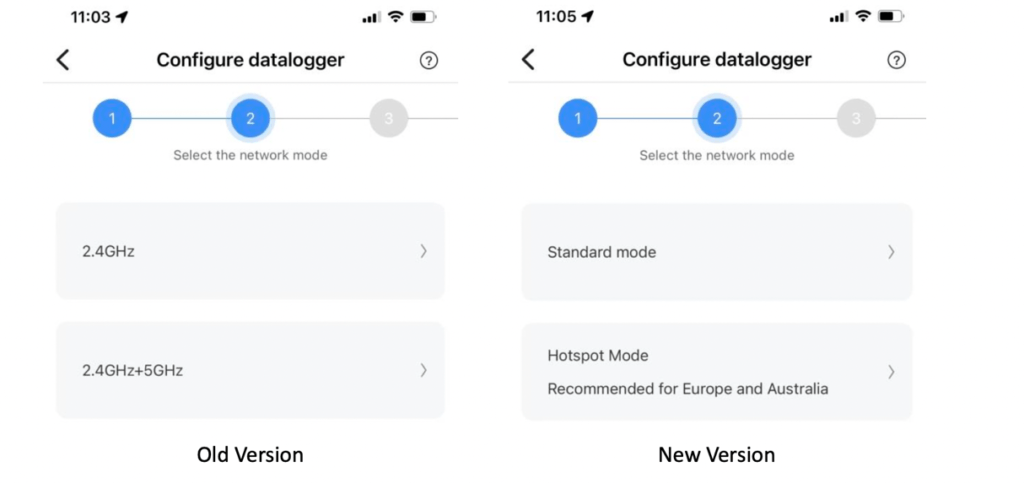Choose the 2.4GHz+5GHz network mode
The width and height of the screenshot is (1024, 483).
pyautogui.click(x=250, y=370)
